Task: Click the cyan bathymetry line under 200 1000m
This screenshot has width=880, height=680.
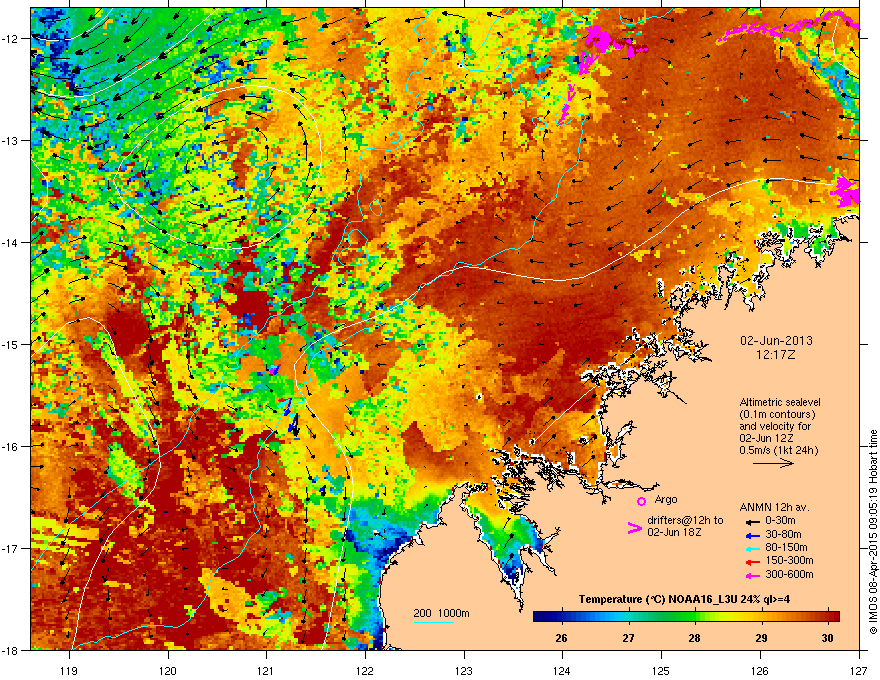Action: coord(434,622)
